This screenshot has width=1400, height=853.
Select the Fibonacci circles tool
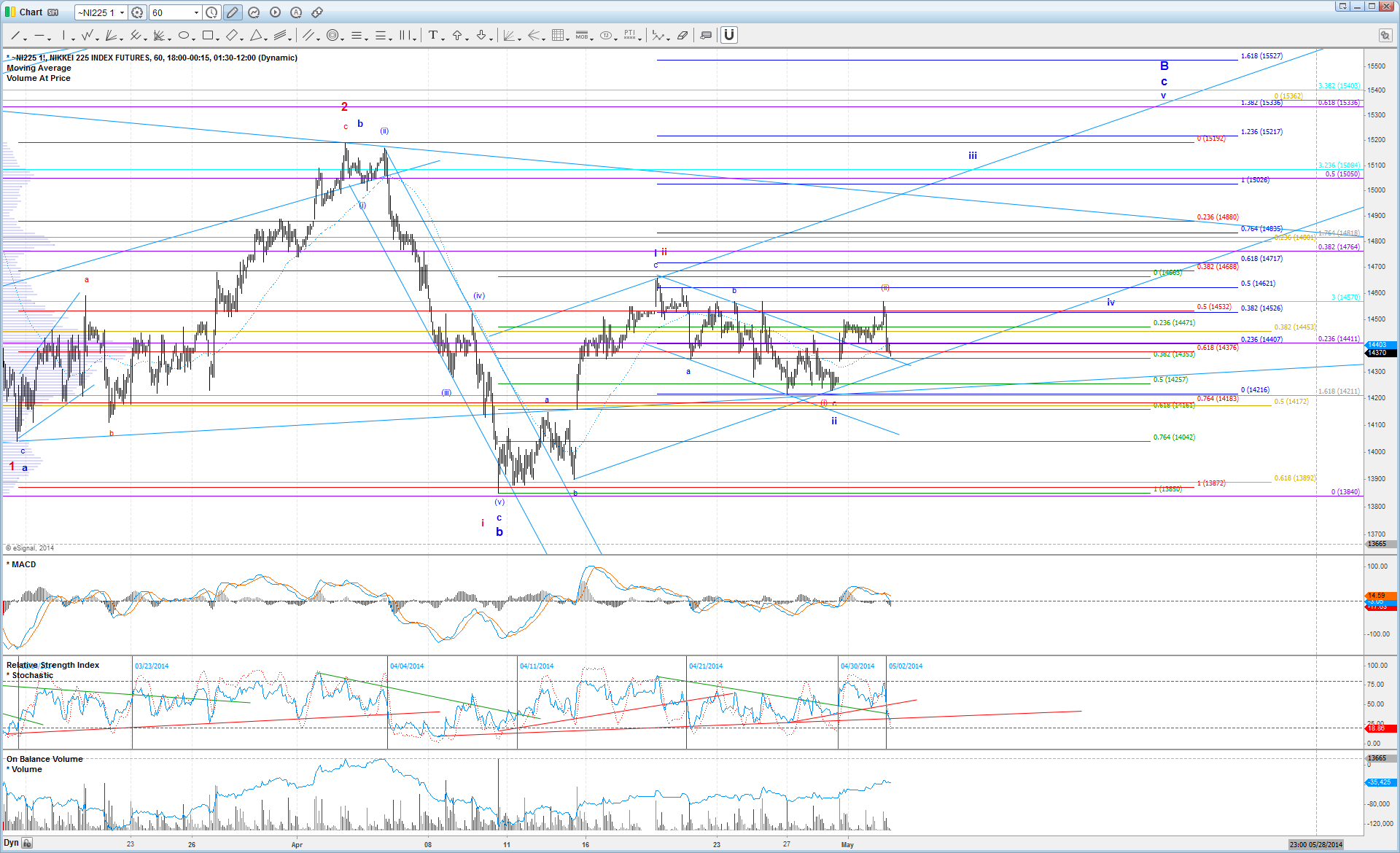tap(332, 35)
